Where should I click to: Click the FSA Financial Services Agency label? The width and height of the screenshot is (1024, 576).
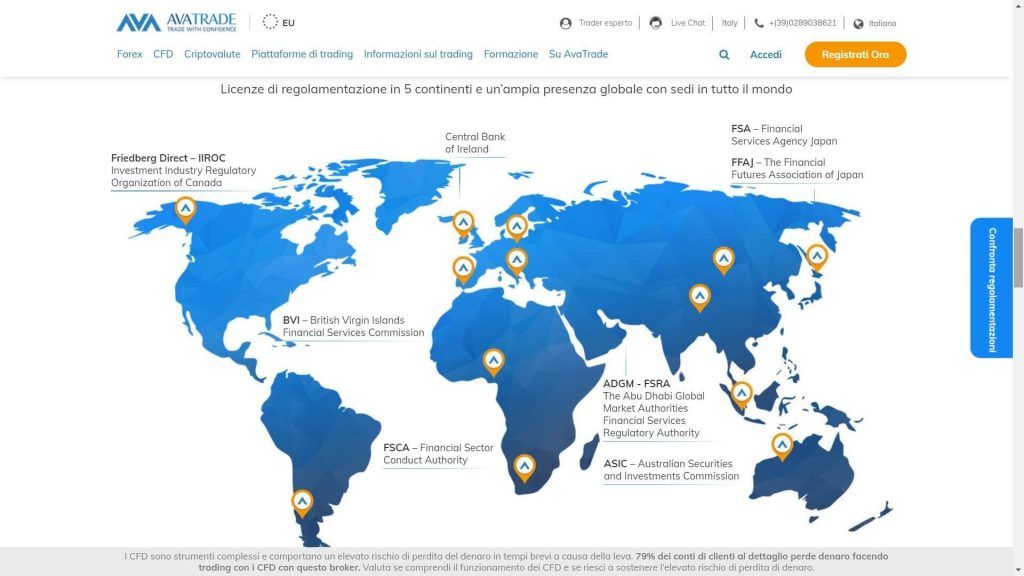(x=784, y=135)
